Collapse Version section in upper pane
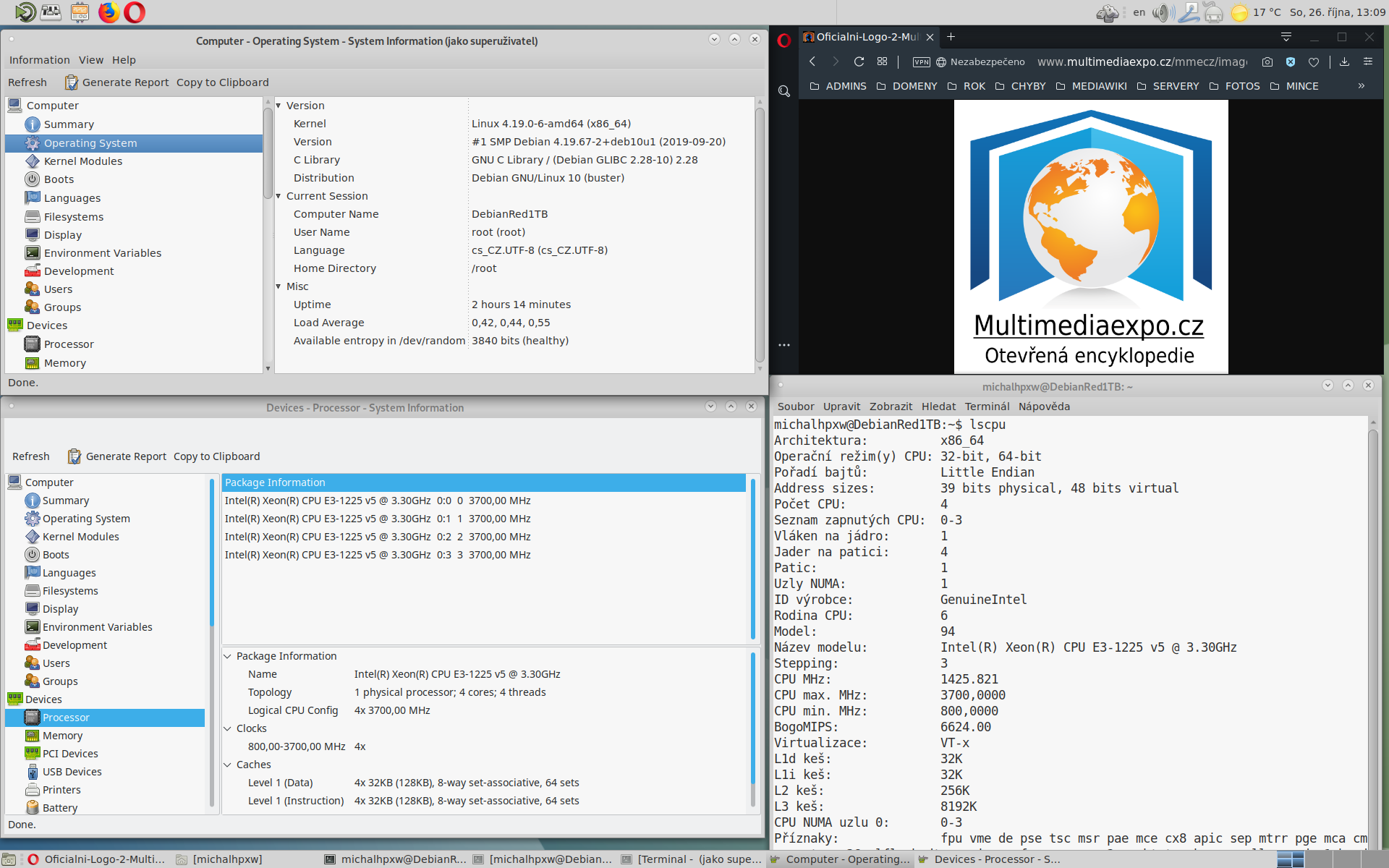Viewport: 1389px width, 868px height. [279, 106]
